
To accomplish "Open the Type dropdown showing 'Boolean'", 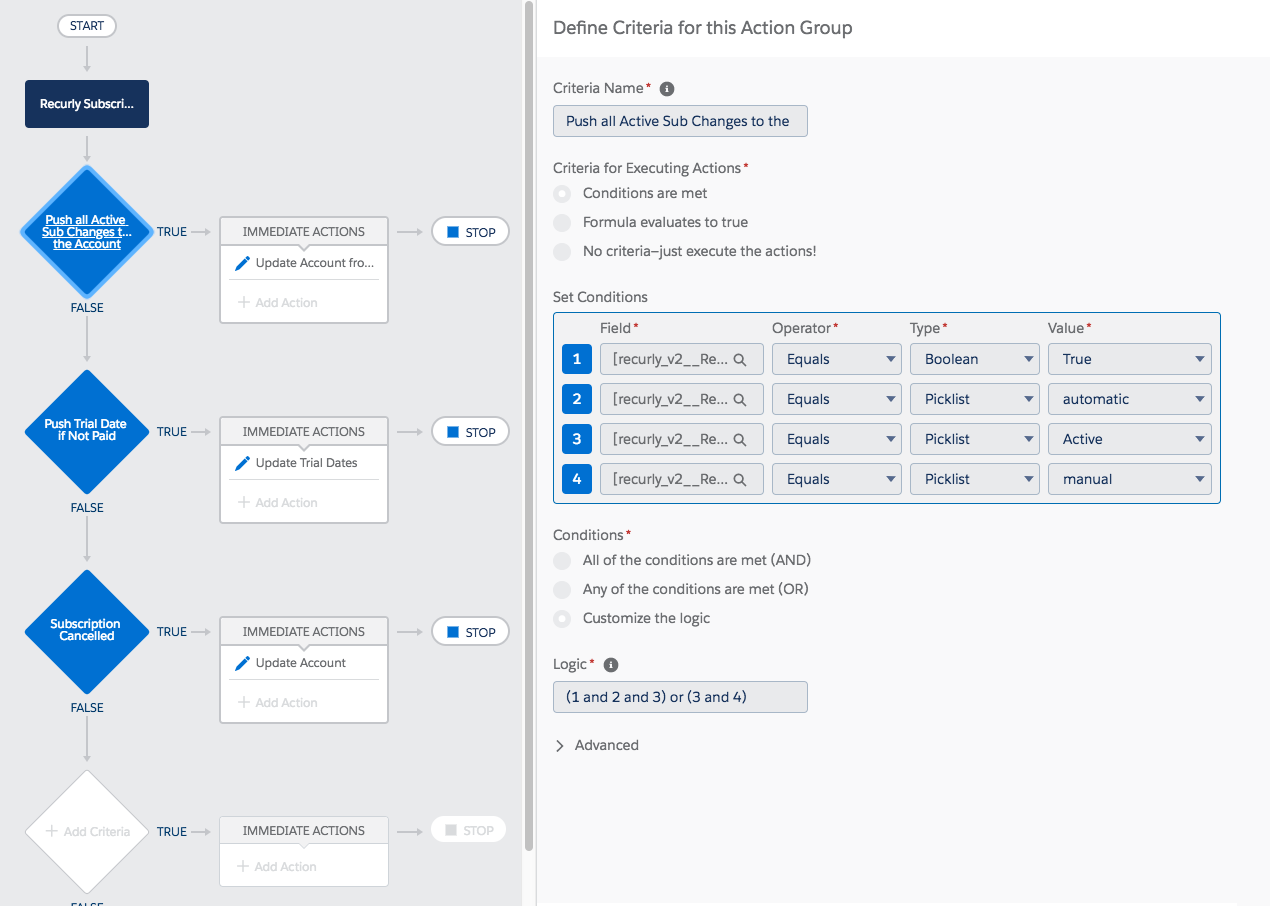I will (x=974, y=359).
